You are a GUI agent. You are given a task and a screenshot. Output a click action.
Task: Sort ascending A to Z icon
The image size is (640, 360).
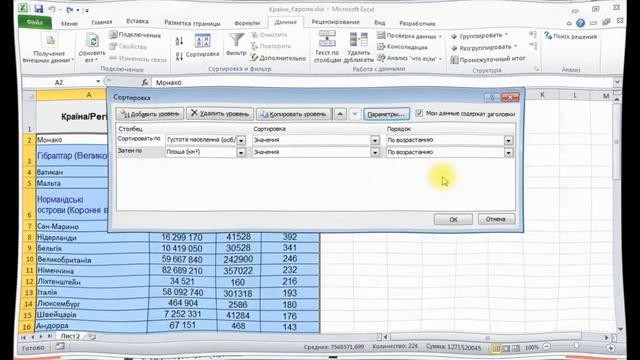pos(179,41)
